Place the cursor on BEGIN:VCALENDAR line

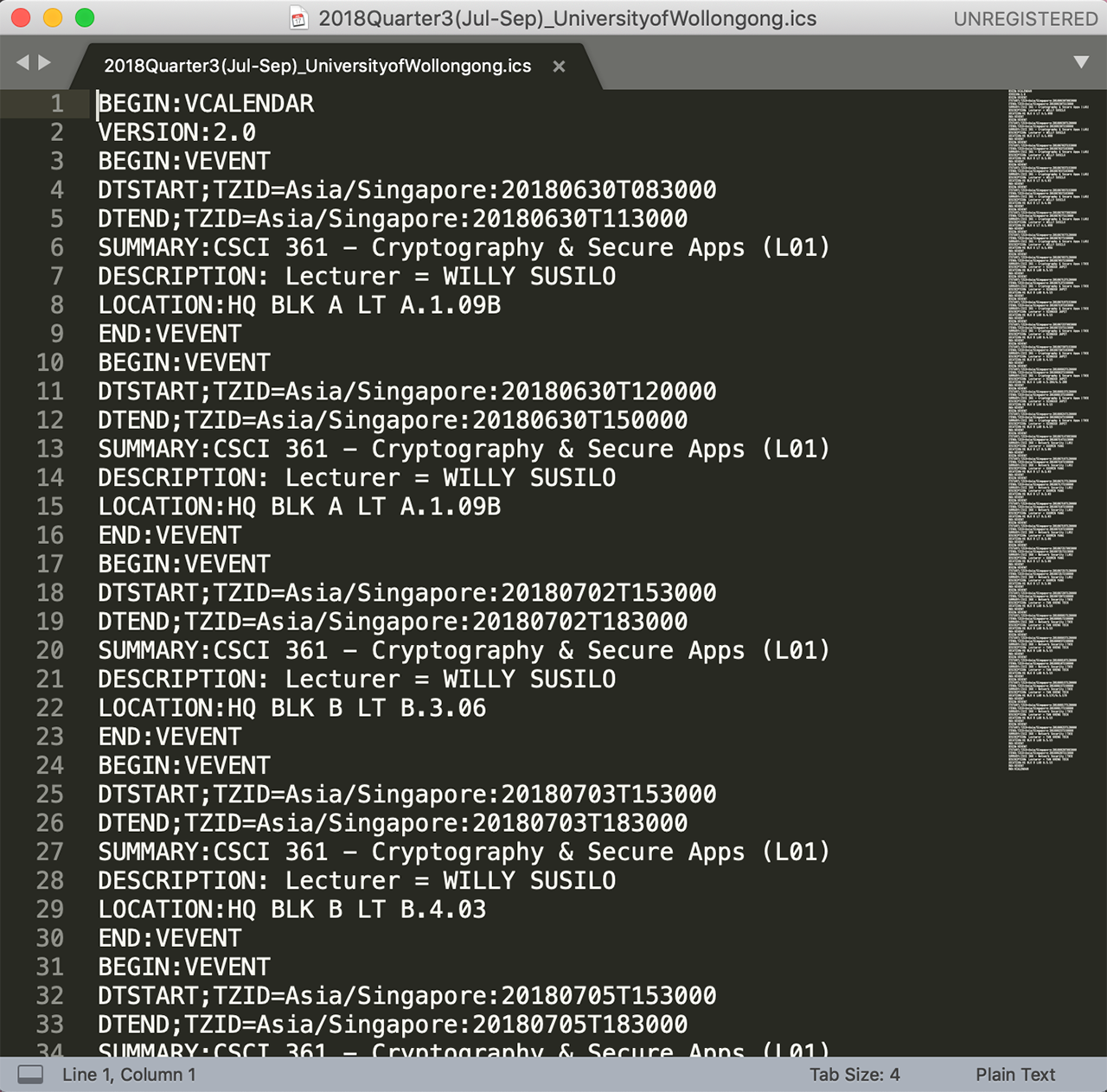point(206,104)
